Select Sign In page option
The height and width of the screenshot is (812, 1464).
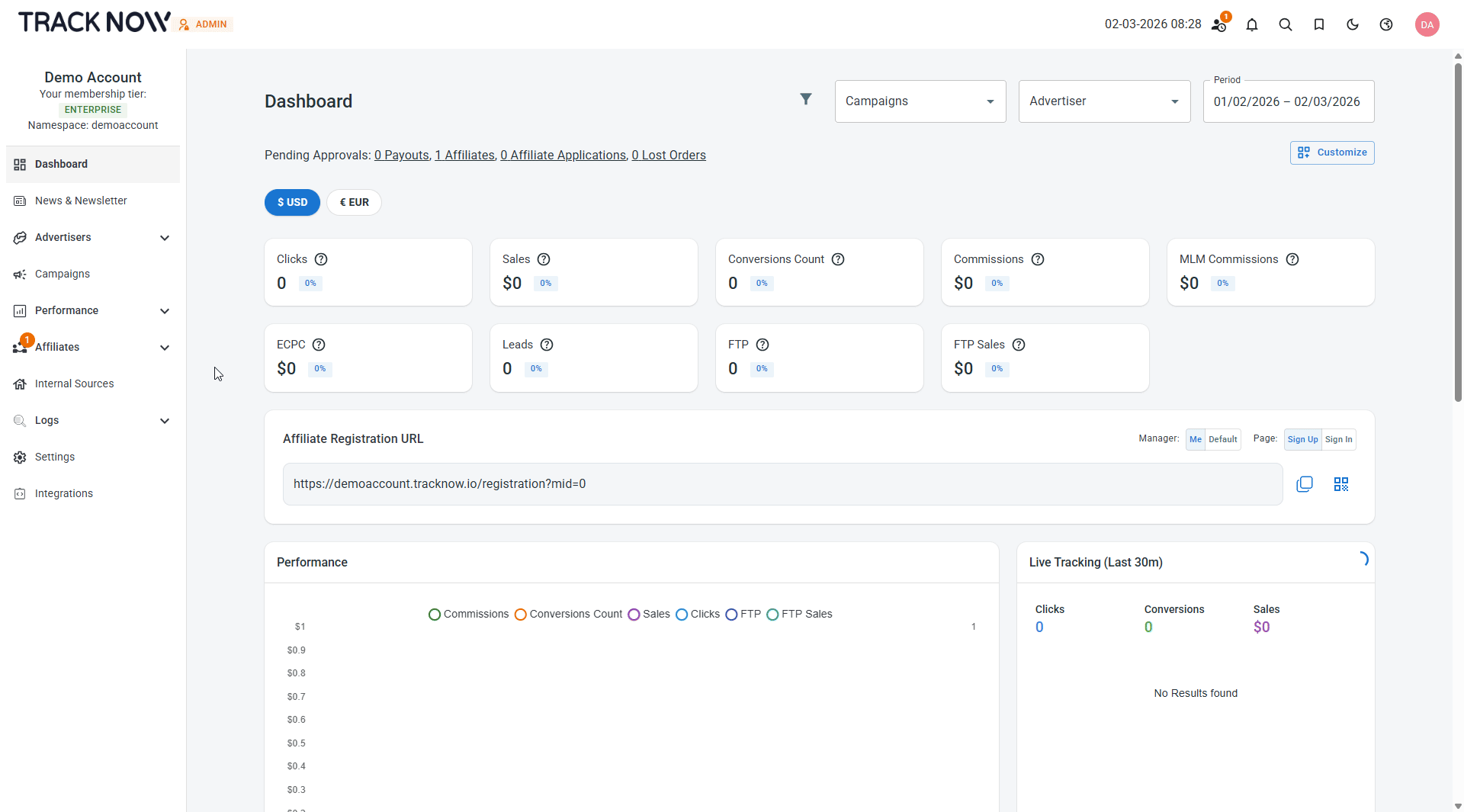coord(1338,439)
